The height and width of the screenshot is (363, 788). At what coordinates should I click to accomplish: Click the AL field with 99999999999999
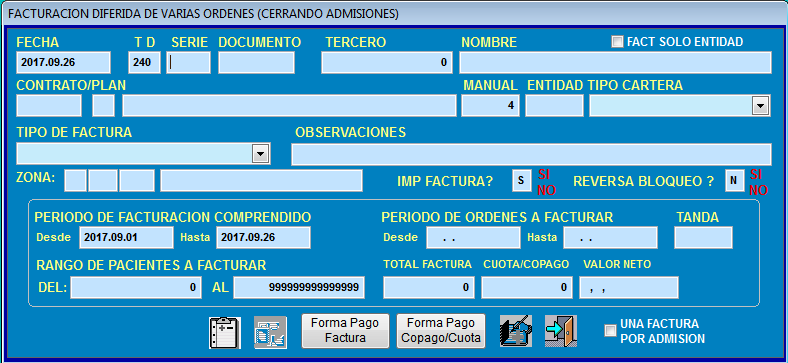click(299, 288)
